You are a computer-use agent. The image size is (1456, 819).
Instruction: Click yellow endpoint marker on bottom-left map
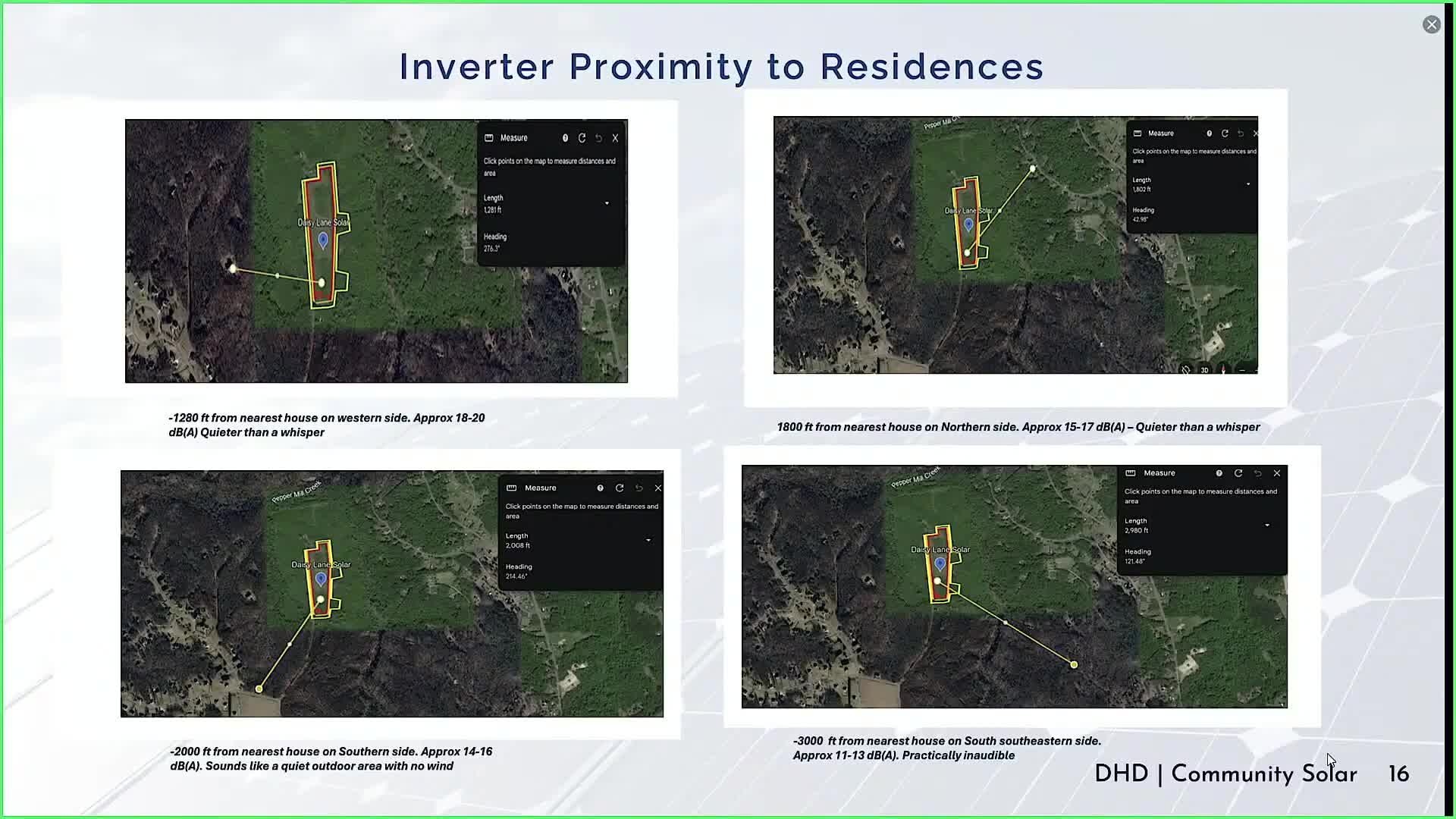click(x=259, y=689)
